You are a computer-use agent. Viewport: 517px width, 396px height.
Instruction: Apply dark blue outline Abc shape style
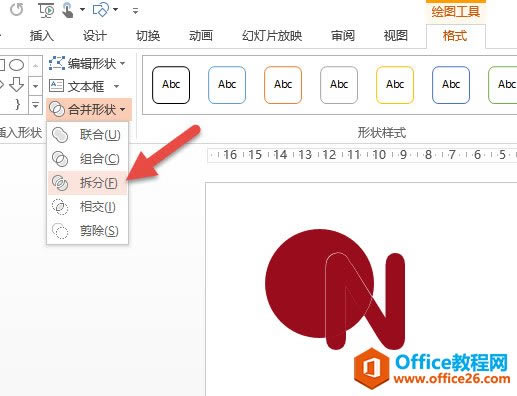coord(451,85)
